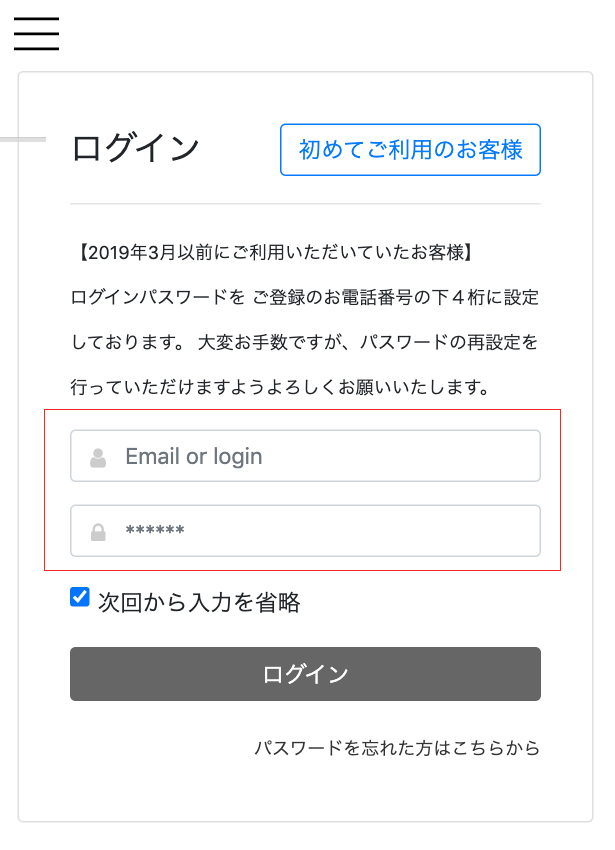Click the lock icon in password field

[x=98, y=532]
